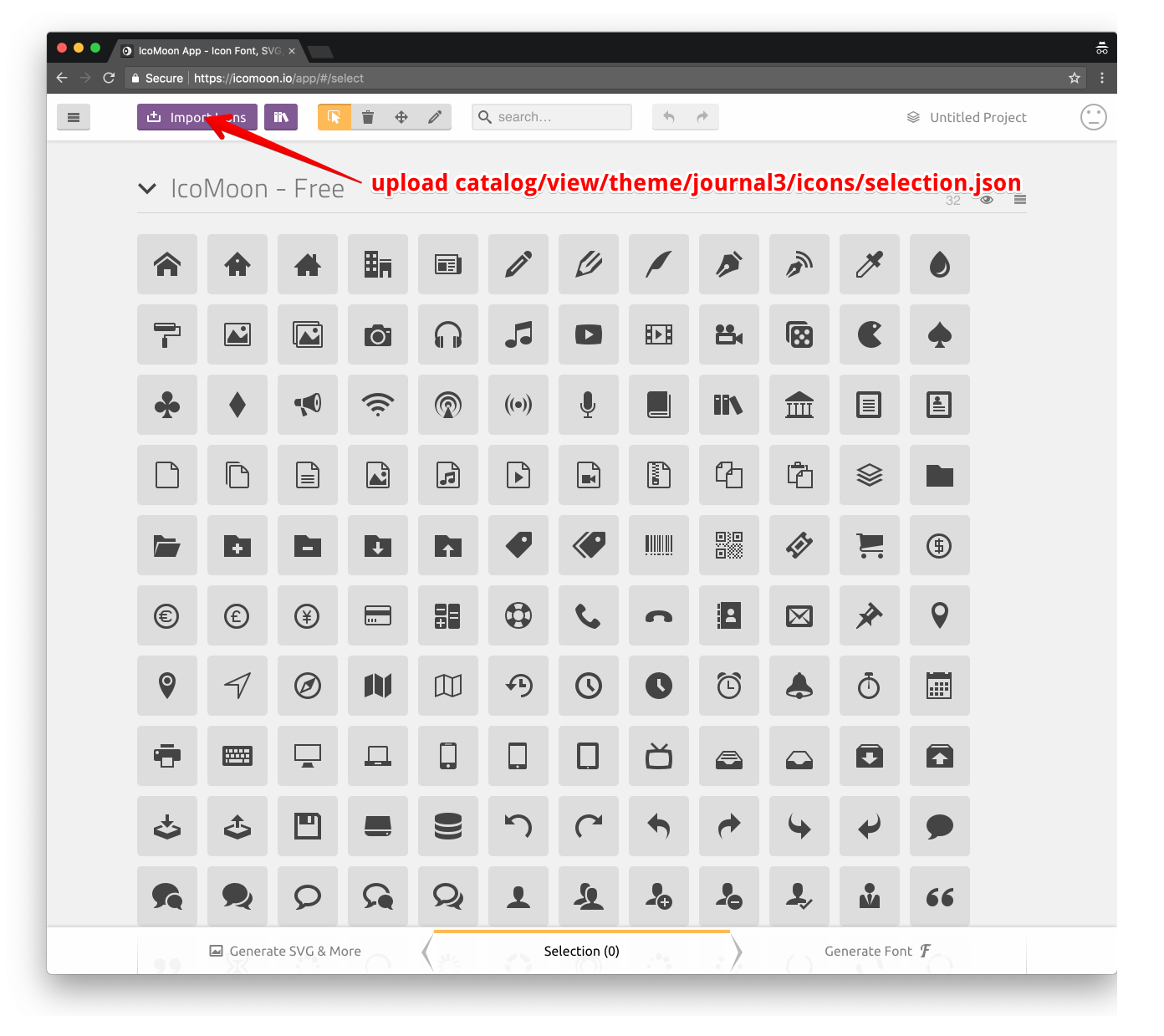Open the Generate SVG & More tab
Image resolution: width=1164 pixels, height=1036 pixels.
click(x=285, y=951)
